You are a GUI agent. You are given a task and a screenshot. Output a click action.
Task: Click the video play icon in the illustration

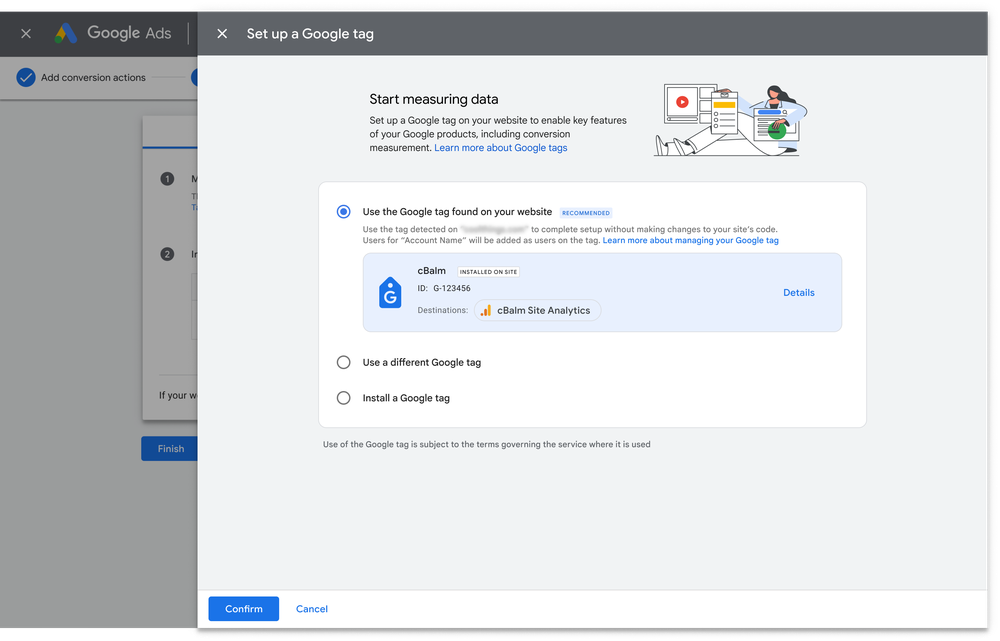[682, 101]
